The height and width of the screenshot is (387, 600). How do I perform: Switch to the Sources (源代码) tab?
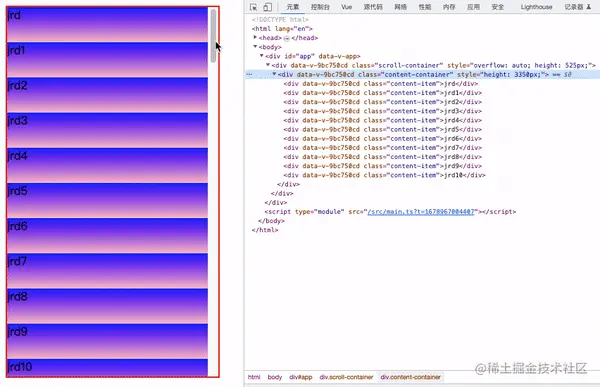pyautogui.click(x=373, y=7)
